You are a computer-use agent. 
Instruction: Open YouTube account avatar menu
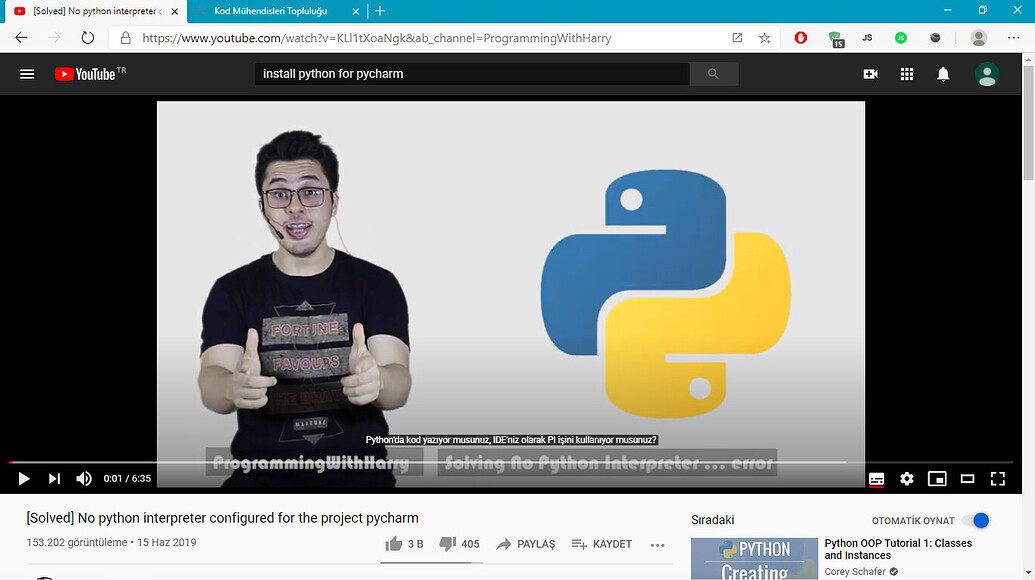pyautogui.click(x=986, y=73)
